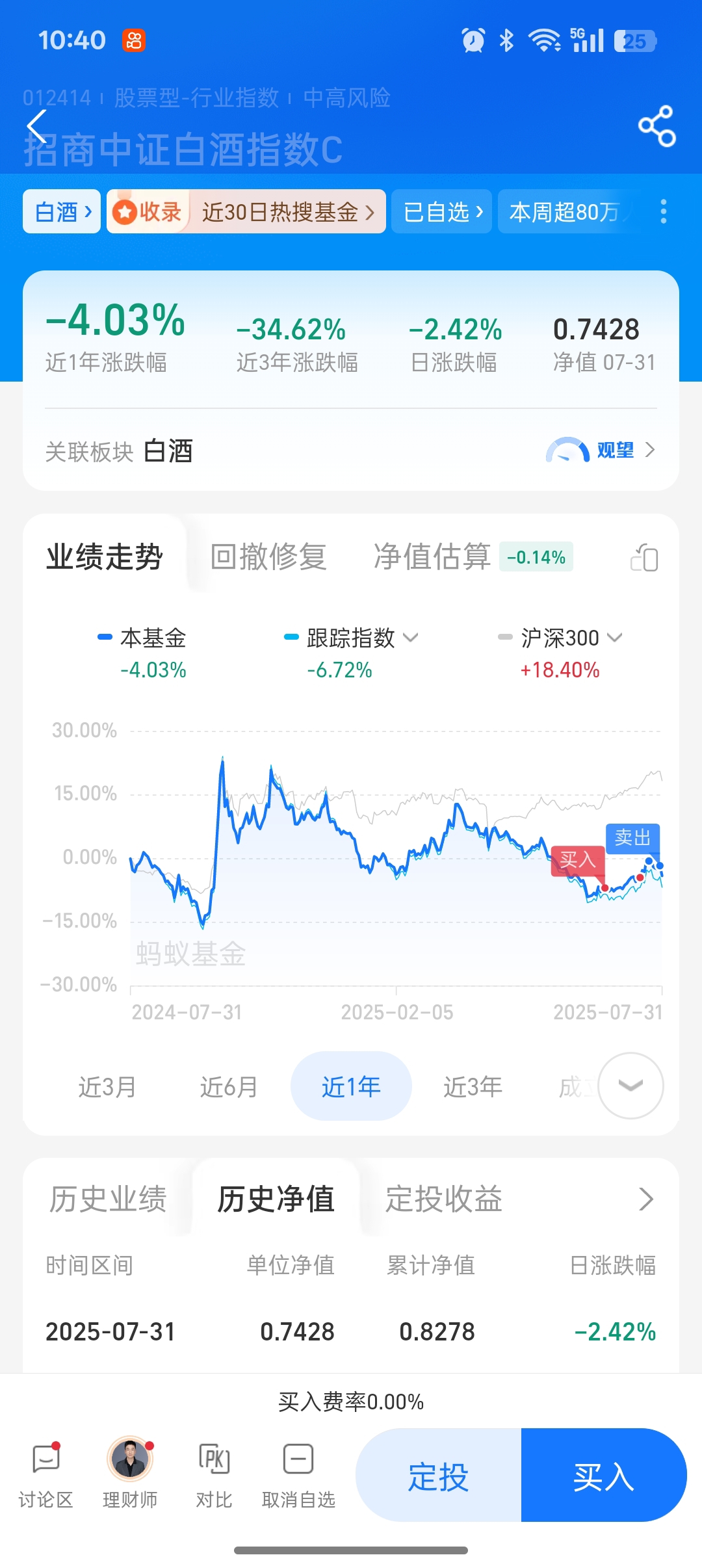
Task: Expand the 跟踪指数 dropdown arrow
Action: 410,638
